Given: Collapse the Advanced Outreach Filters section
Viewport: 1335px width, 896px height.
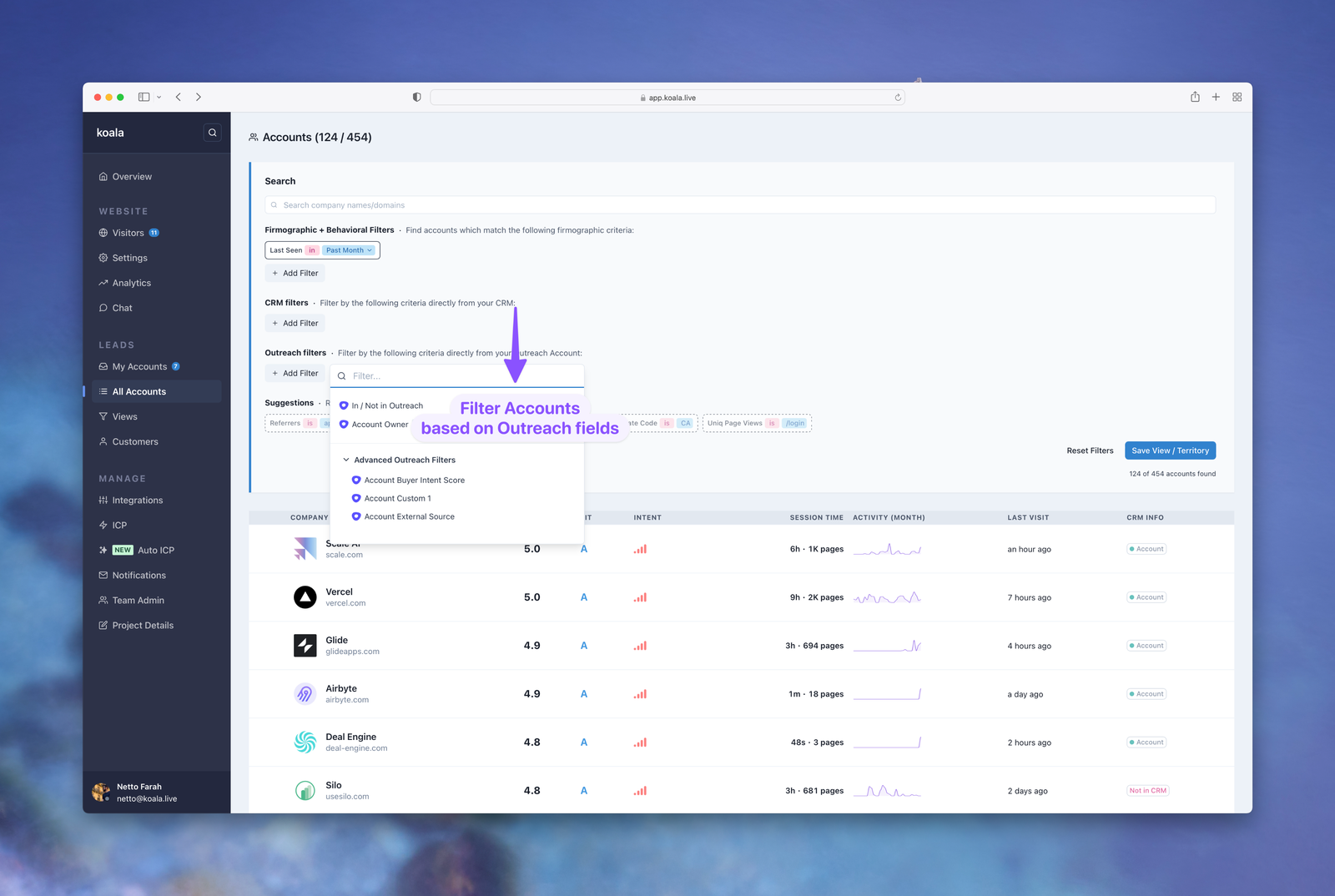Looking at the screenshot, I should (346, 460).
